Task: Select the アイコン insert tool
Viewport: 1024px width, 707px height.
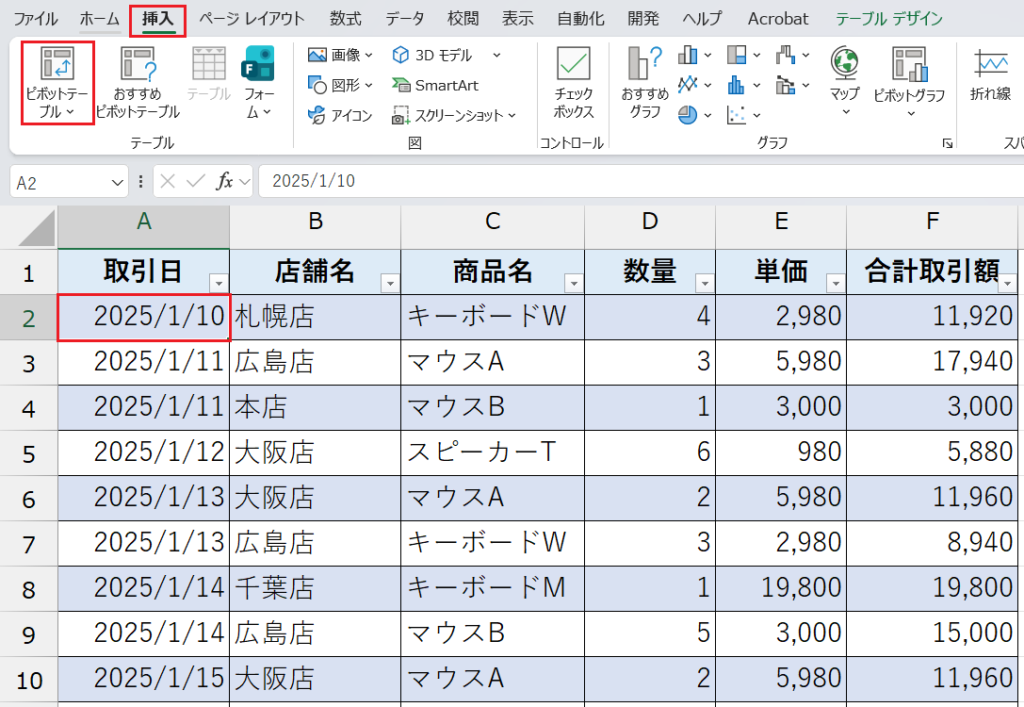Action: [340, 114]
